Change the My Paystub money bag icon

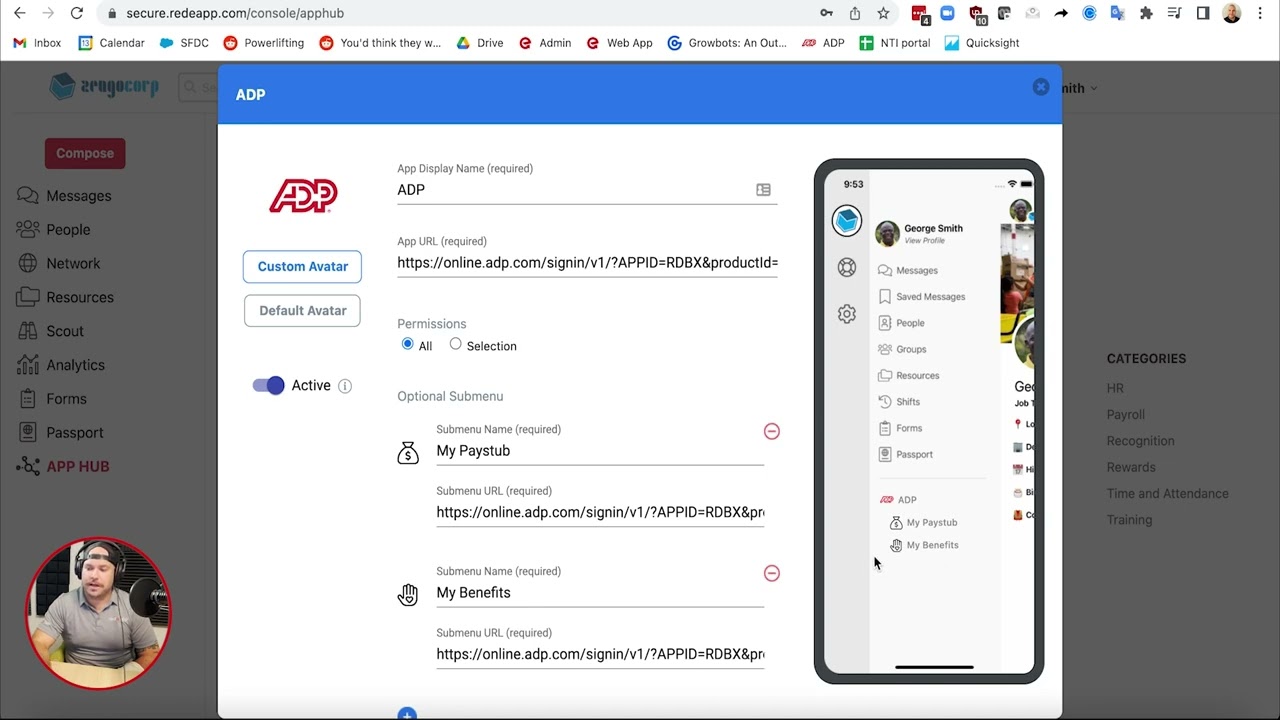[x=408, y=453]
